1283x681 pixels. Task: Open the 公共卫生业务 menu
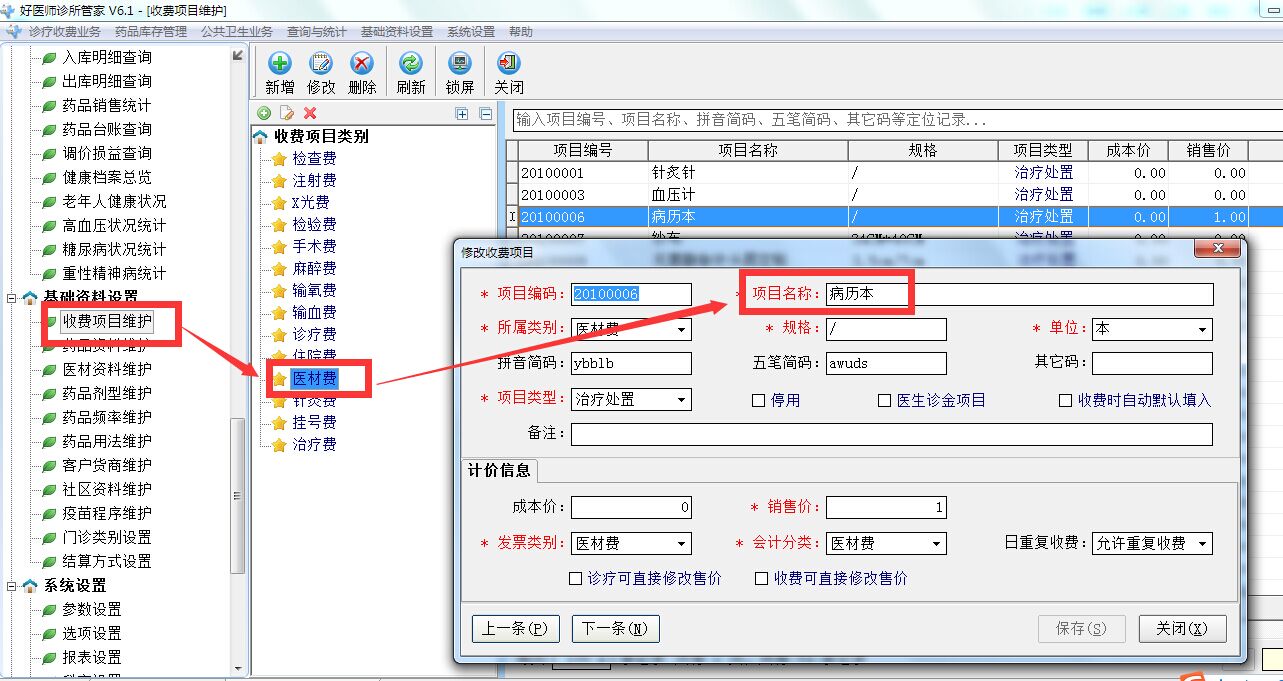click(236, 32)
